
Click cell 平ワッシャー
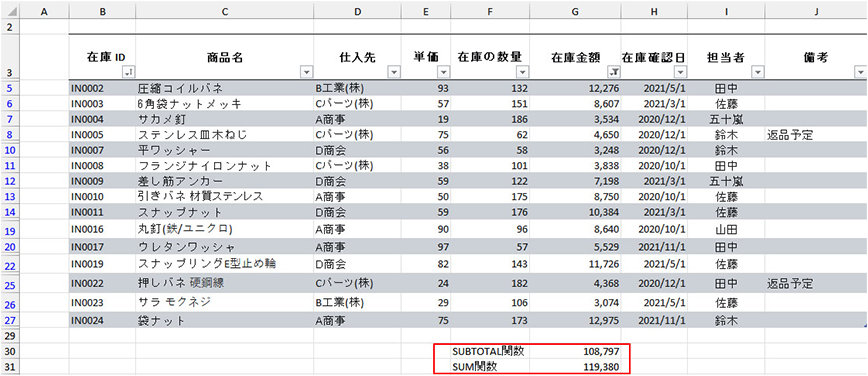coord(224,150)
